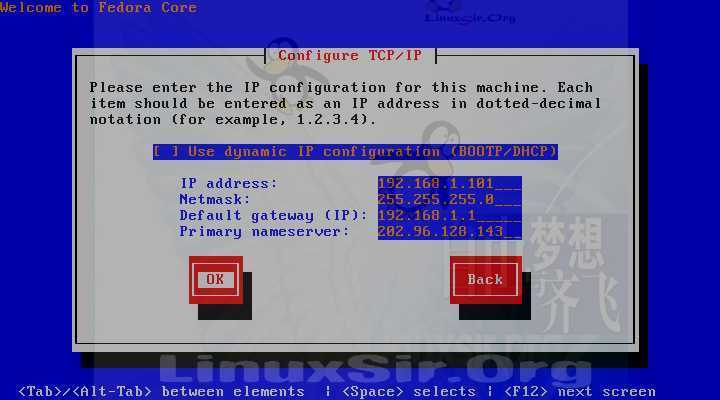Confirm settings with the OK button
The height and width of the screenshot is (400, 720).
[215, 280]
